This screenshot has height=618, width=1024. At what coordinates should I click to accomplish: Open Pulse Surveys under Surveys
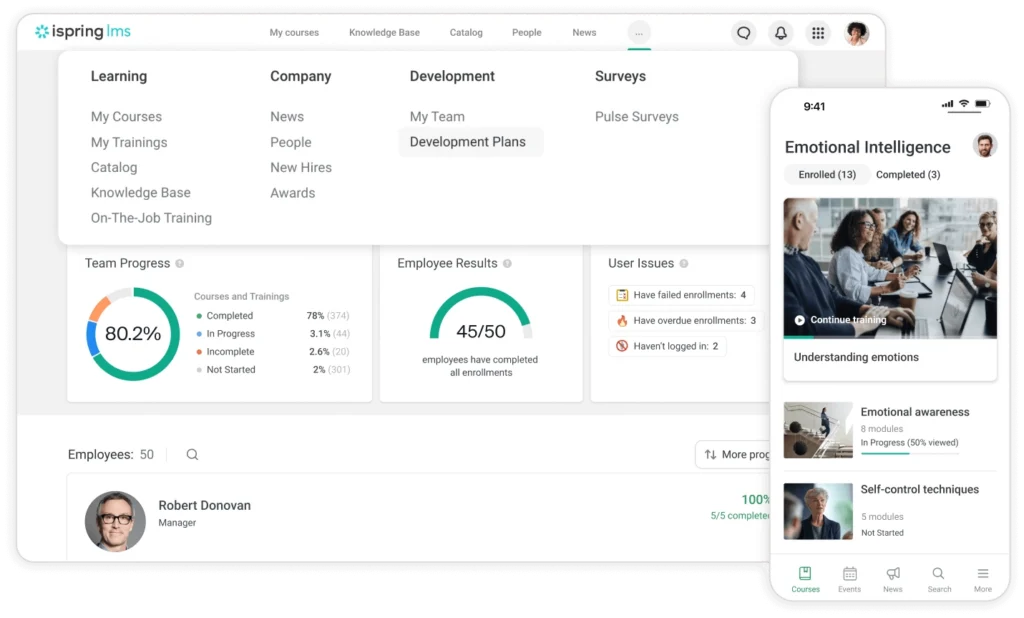(636, 116)
